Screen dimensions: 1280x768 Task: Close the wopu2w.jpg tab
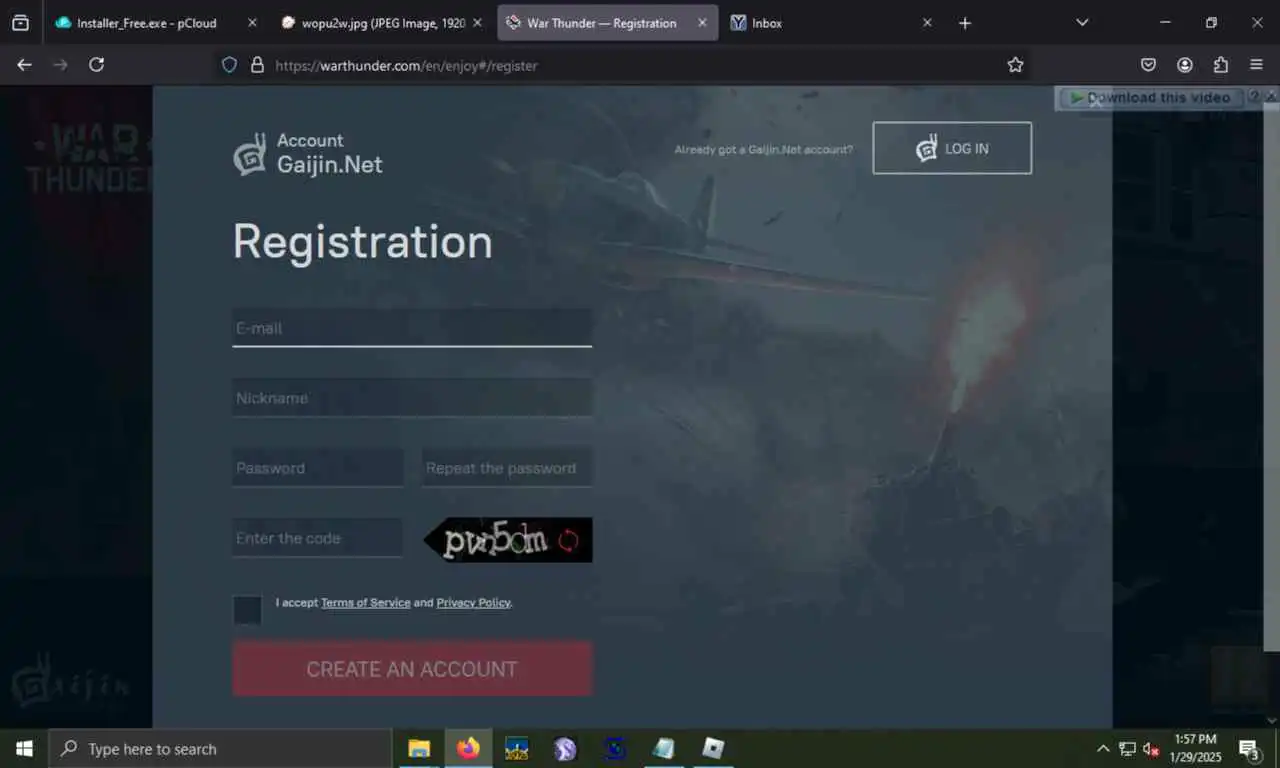coord(477,23)
